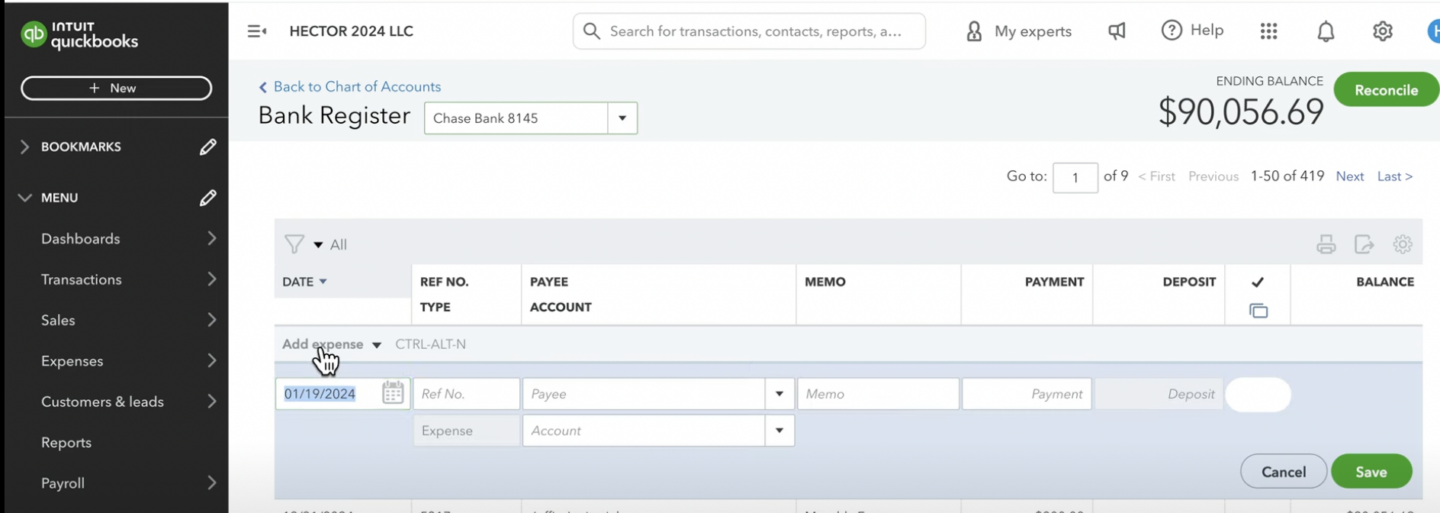1440x513 pixels.
Task: Click the print register icon
Action: 1326,245
